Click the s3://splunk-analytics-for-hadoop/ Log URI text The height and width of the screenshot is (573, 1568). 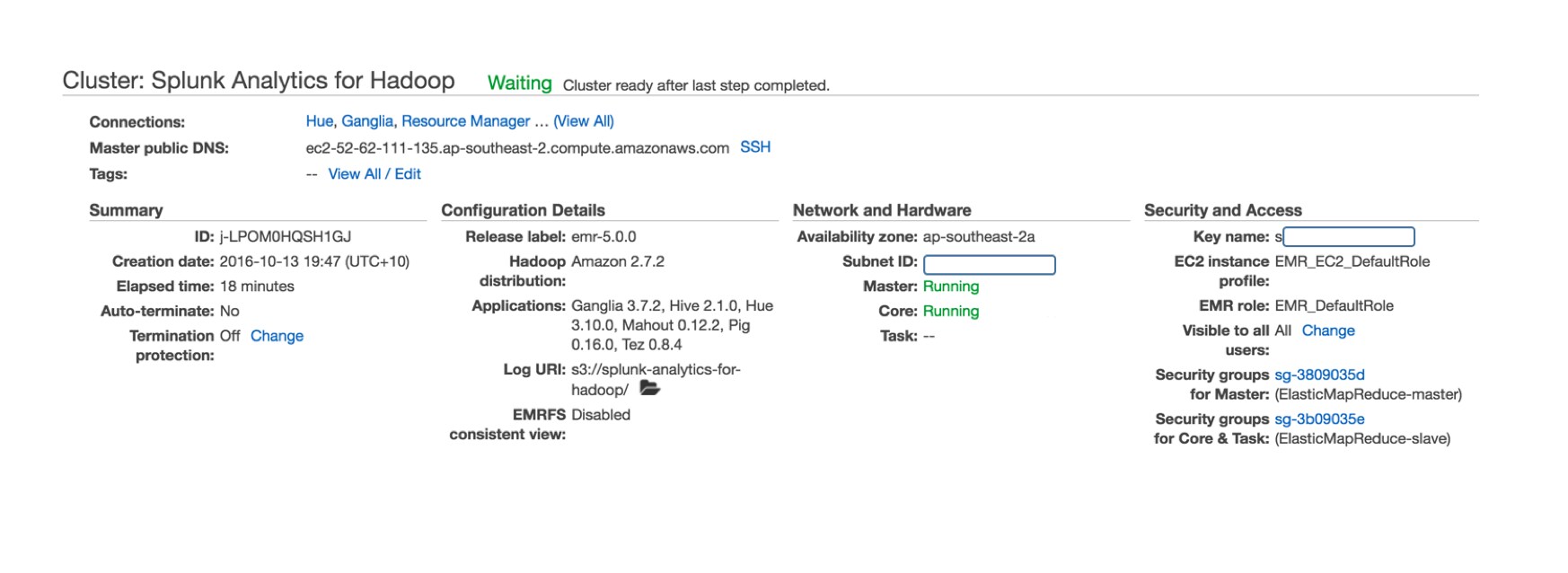pos(656,380)
